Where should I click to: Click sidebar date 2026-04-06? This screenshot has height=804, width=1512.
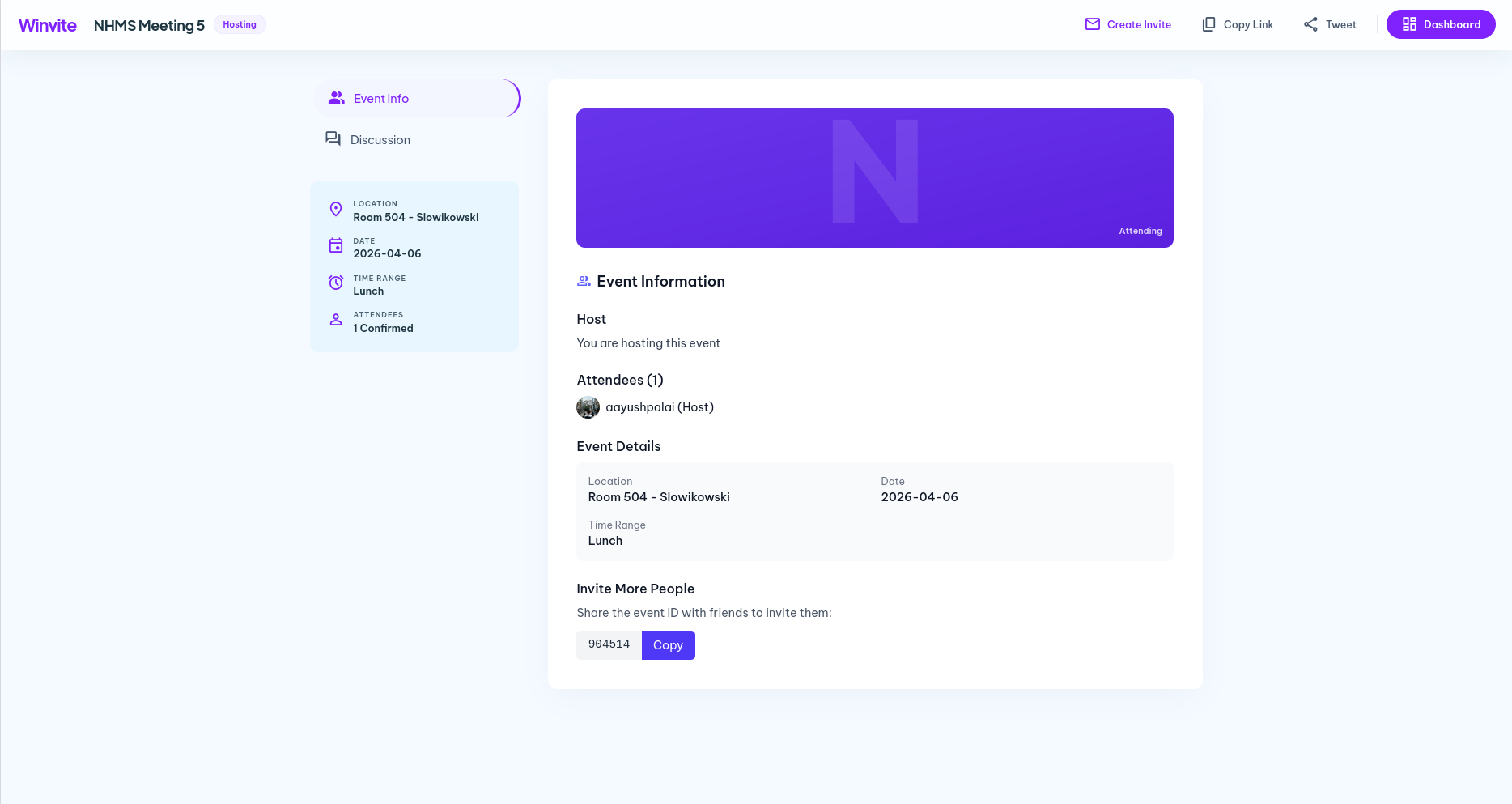tap(387, 253)
